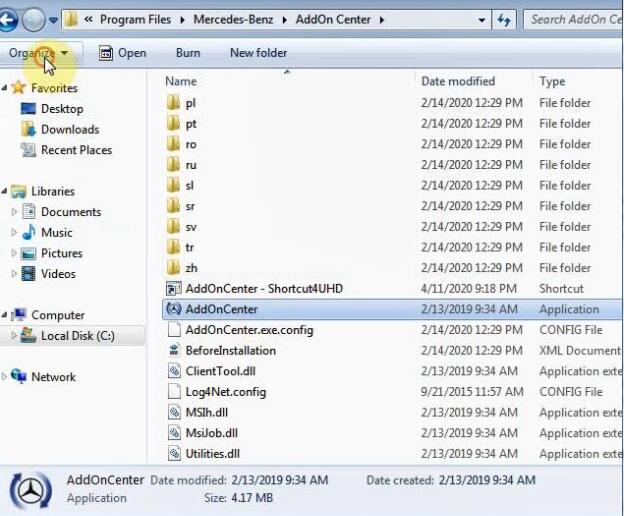
Task: Collapse the Favorites tree node
Action: click(4, 88)
